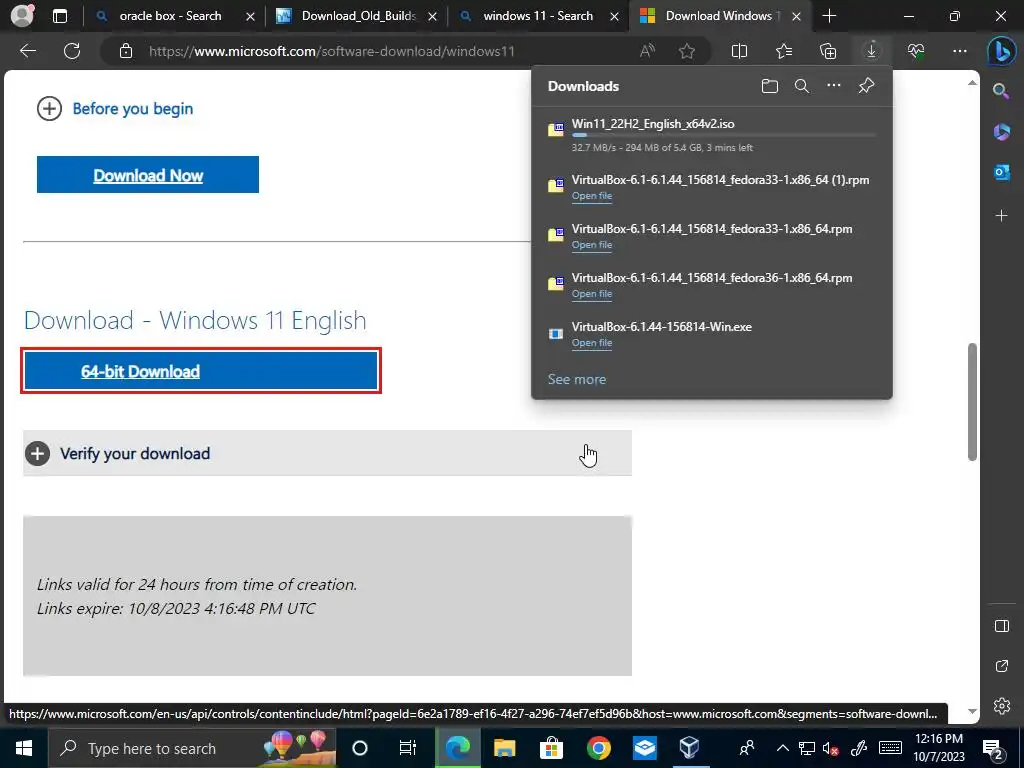Click the muted volume tray icon

pos(831,748)
